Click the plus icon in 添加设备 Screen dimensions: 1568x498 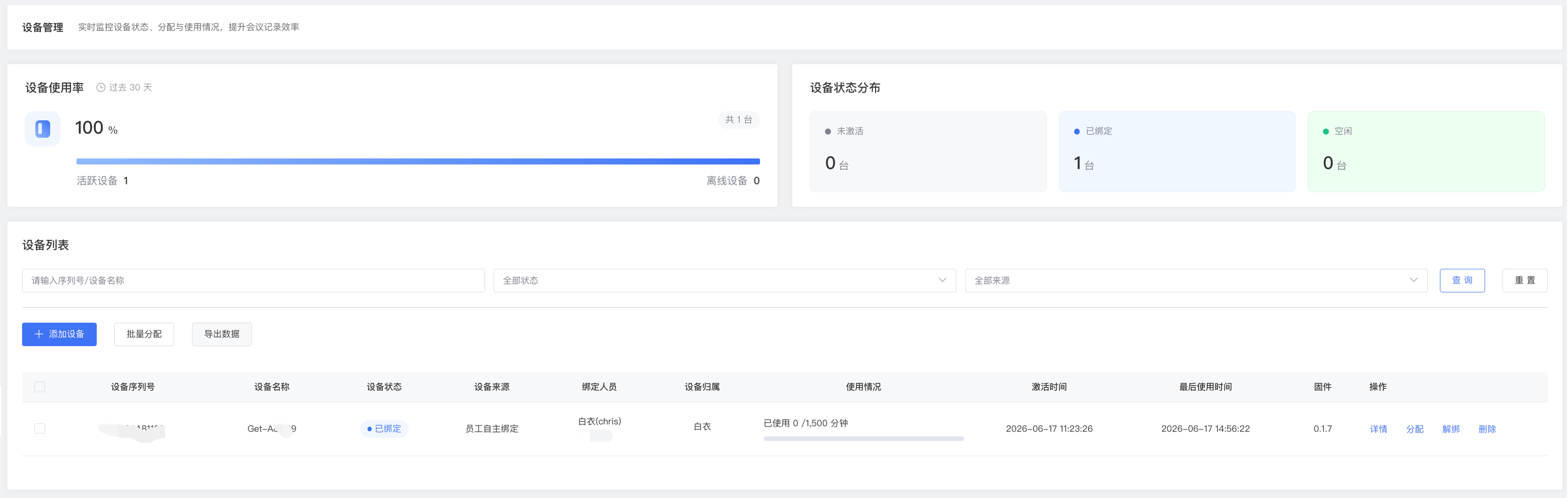(39, 334)
